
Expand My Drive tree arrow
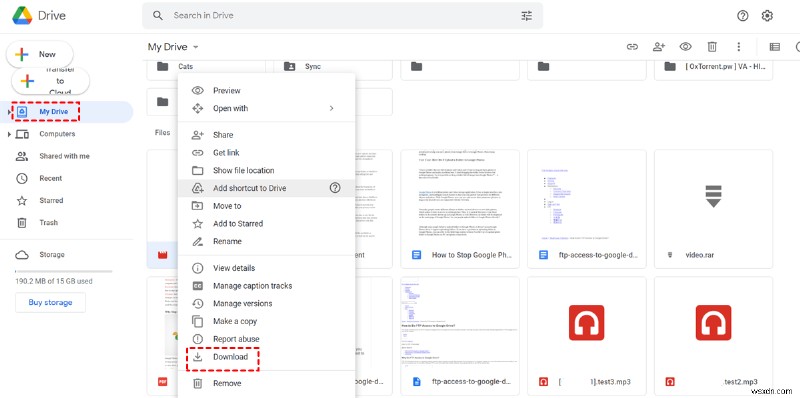click(x=9, y=112)
